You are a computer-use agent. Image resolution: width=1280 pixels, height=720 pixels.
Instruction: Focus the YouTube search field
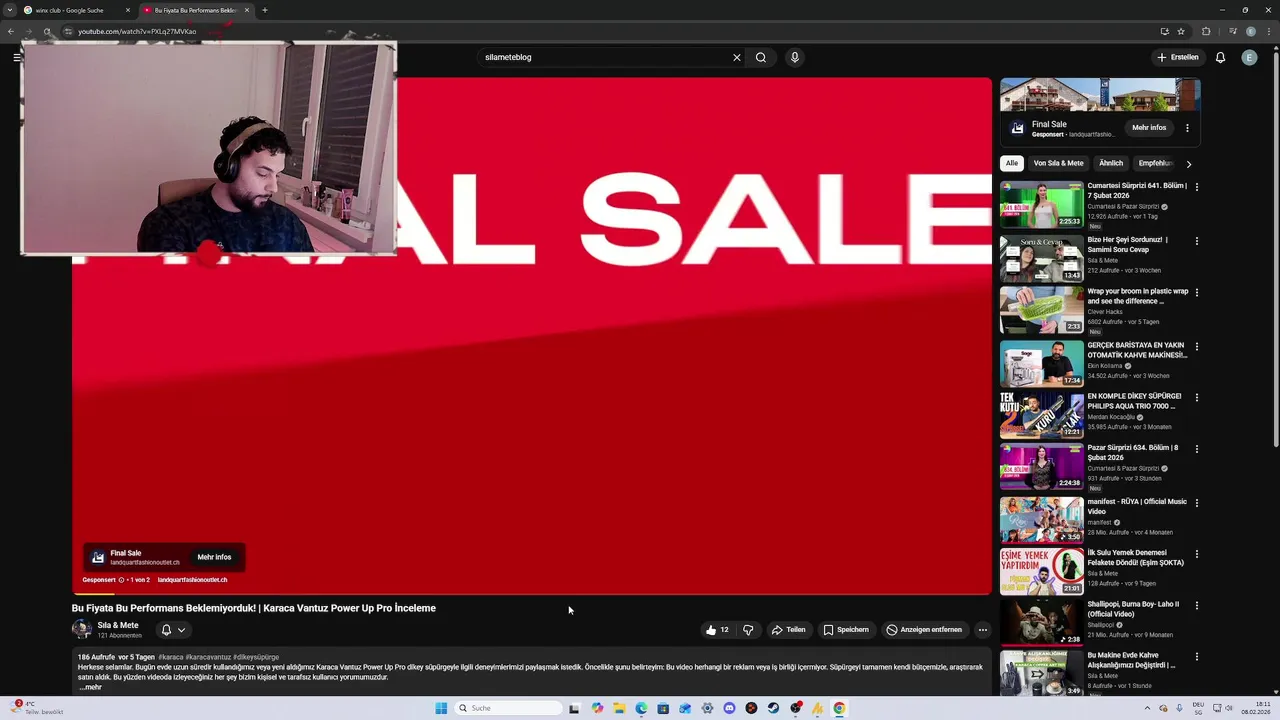point(605,57)
